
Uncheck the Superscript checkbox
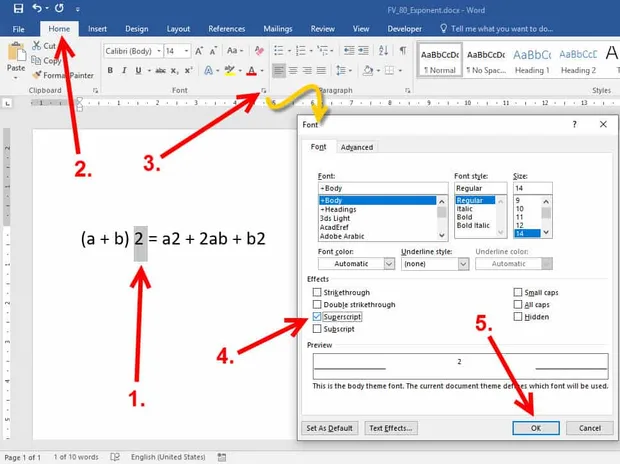tap(317, 316)
